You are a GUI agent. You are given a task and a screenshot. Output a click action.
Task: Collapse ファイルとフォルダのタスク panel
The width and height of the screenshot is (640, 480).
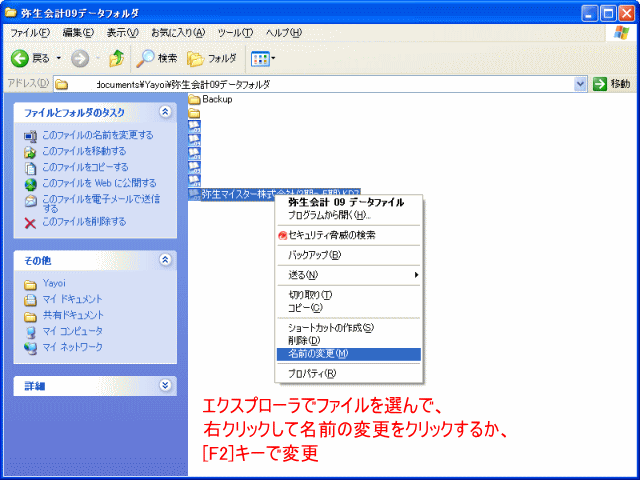(x=165, y=111)
